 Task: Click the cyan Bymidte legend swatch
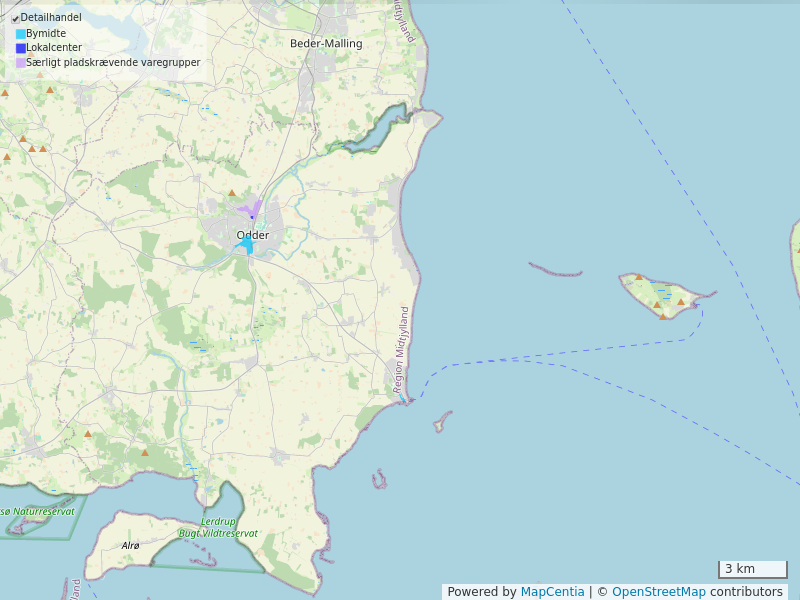(x=21, y=33)
